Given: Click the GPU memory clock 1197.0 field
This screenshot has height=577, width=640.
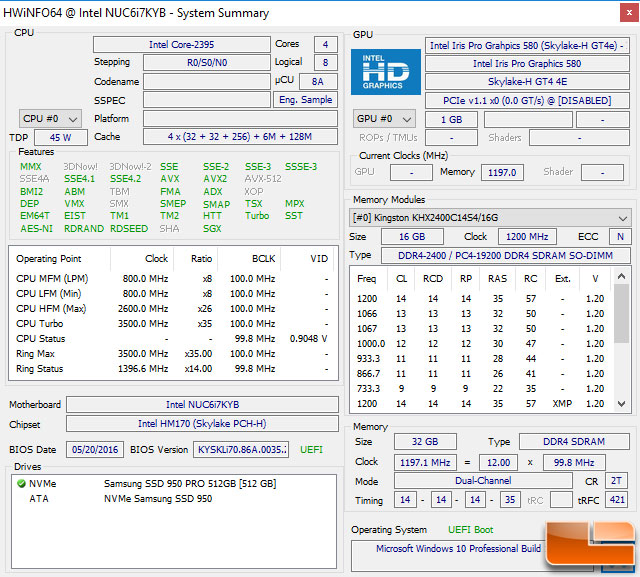Looking at the screenshot, I should [502, 173].
